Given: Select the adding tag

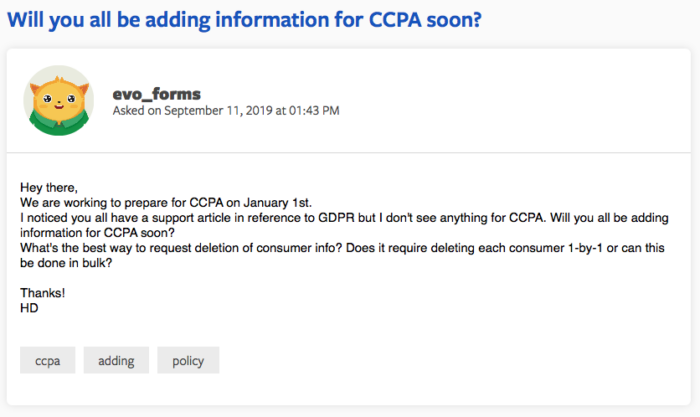Looking at the screenshot, I should tap(116, 360).
